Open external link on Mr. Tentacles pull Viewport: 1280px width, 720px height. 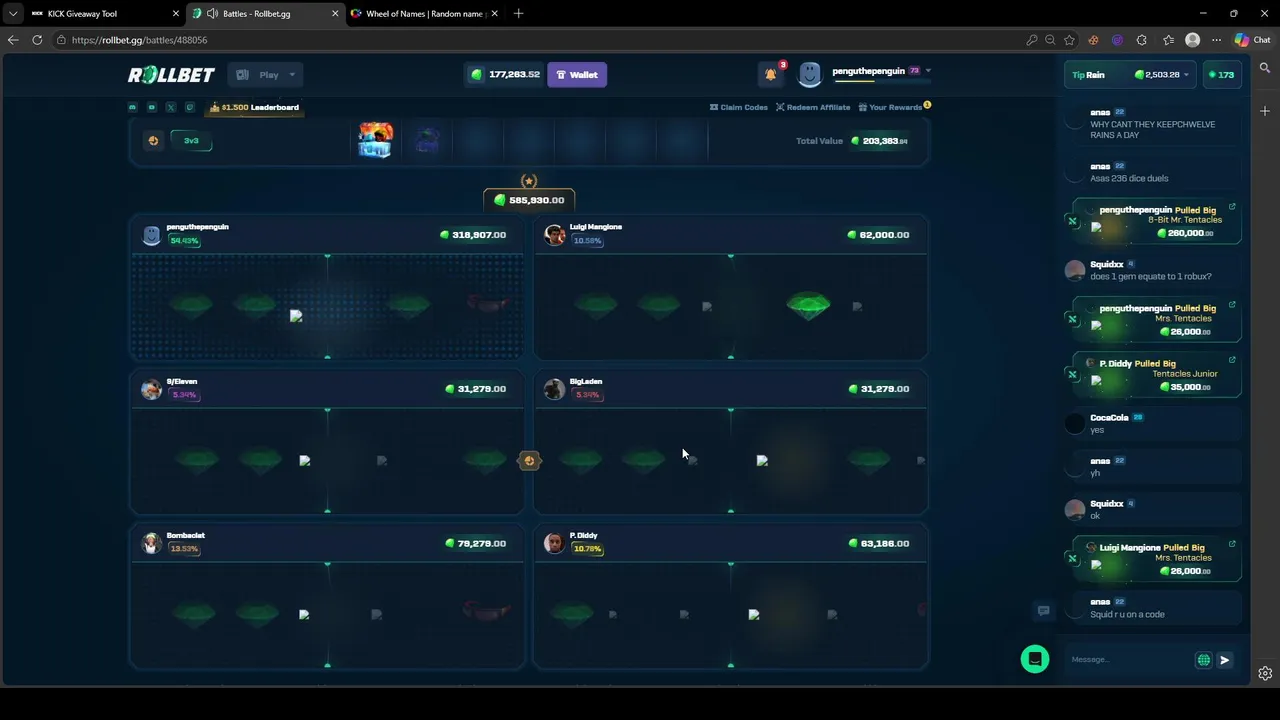tap(1232, 207)
